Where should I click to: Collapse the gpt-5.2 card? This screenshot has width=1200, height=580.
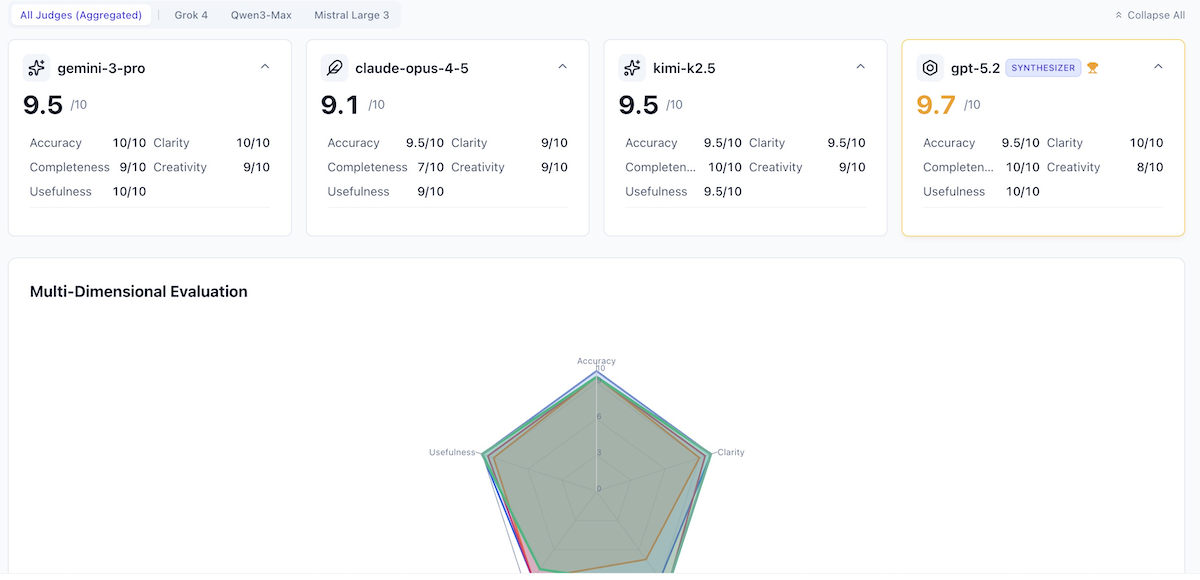[x=1158, y=67]
